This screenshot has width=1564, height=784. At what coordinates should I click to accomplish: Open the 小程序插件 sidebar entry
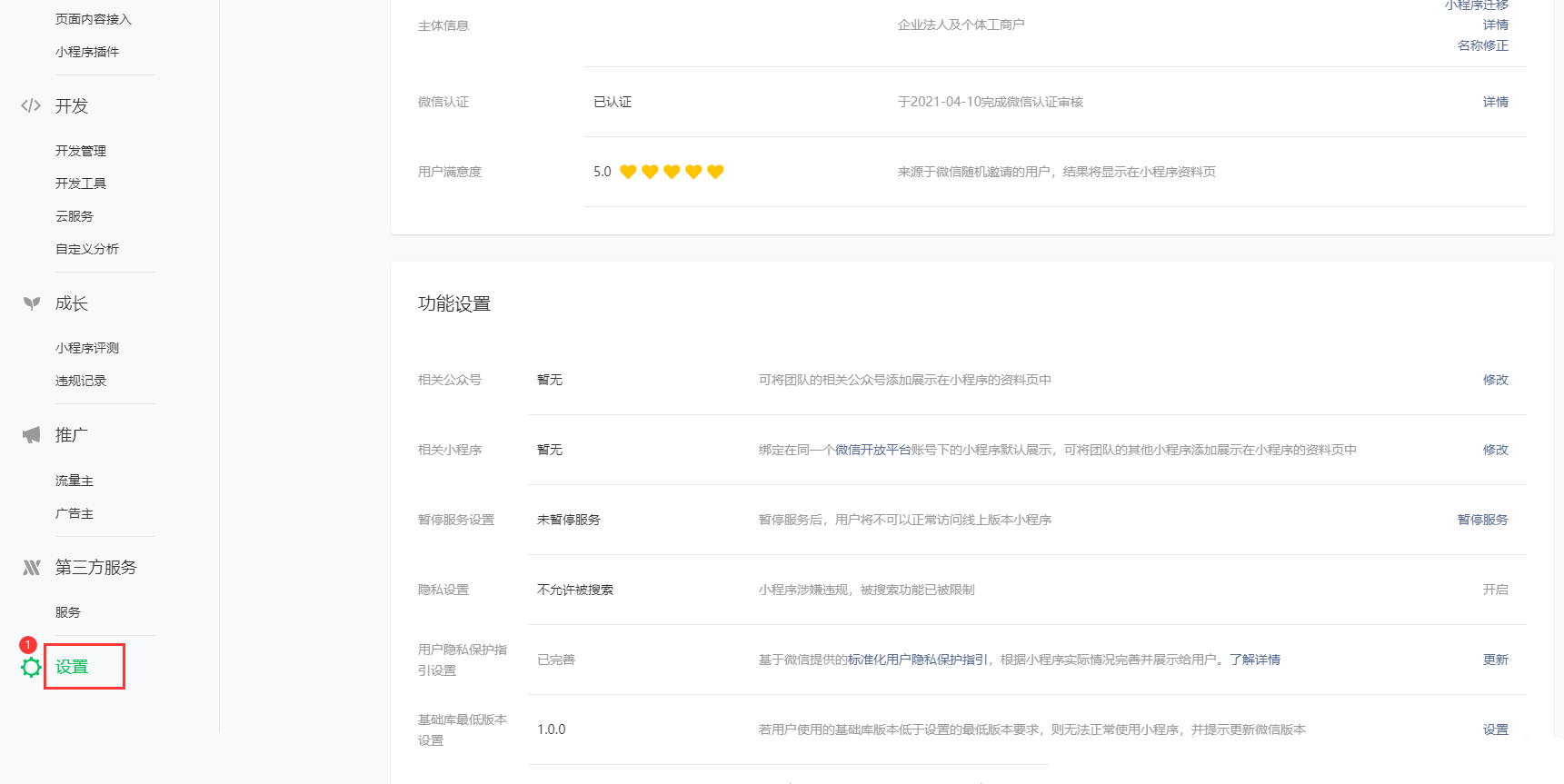[x=87, y=52]
